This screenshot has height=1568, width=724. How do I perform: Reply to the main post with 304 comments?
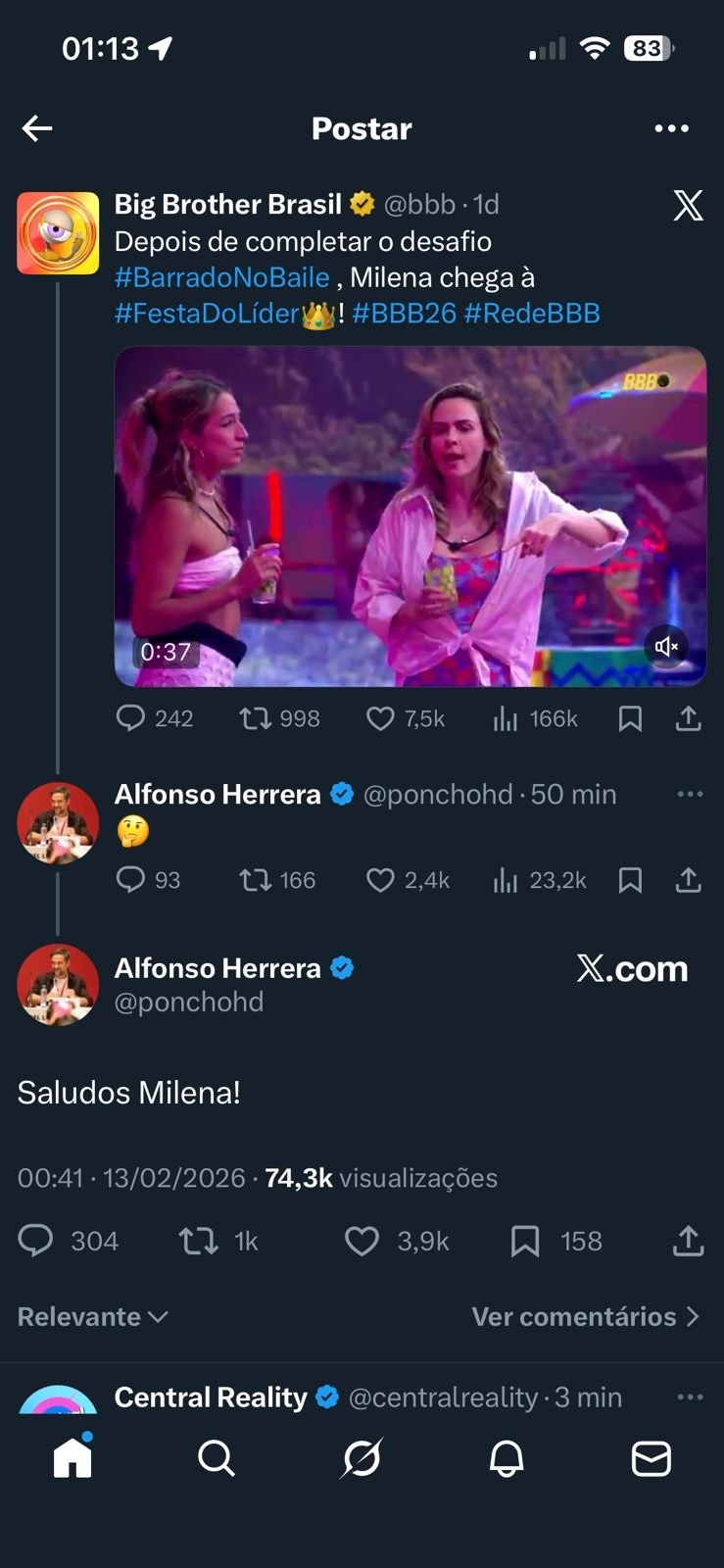click(36, 1242)
